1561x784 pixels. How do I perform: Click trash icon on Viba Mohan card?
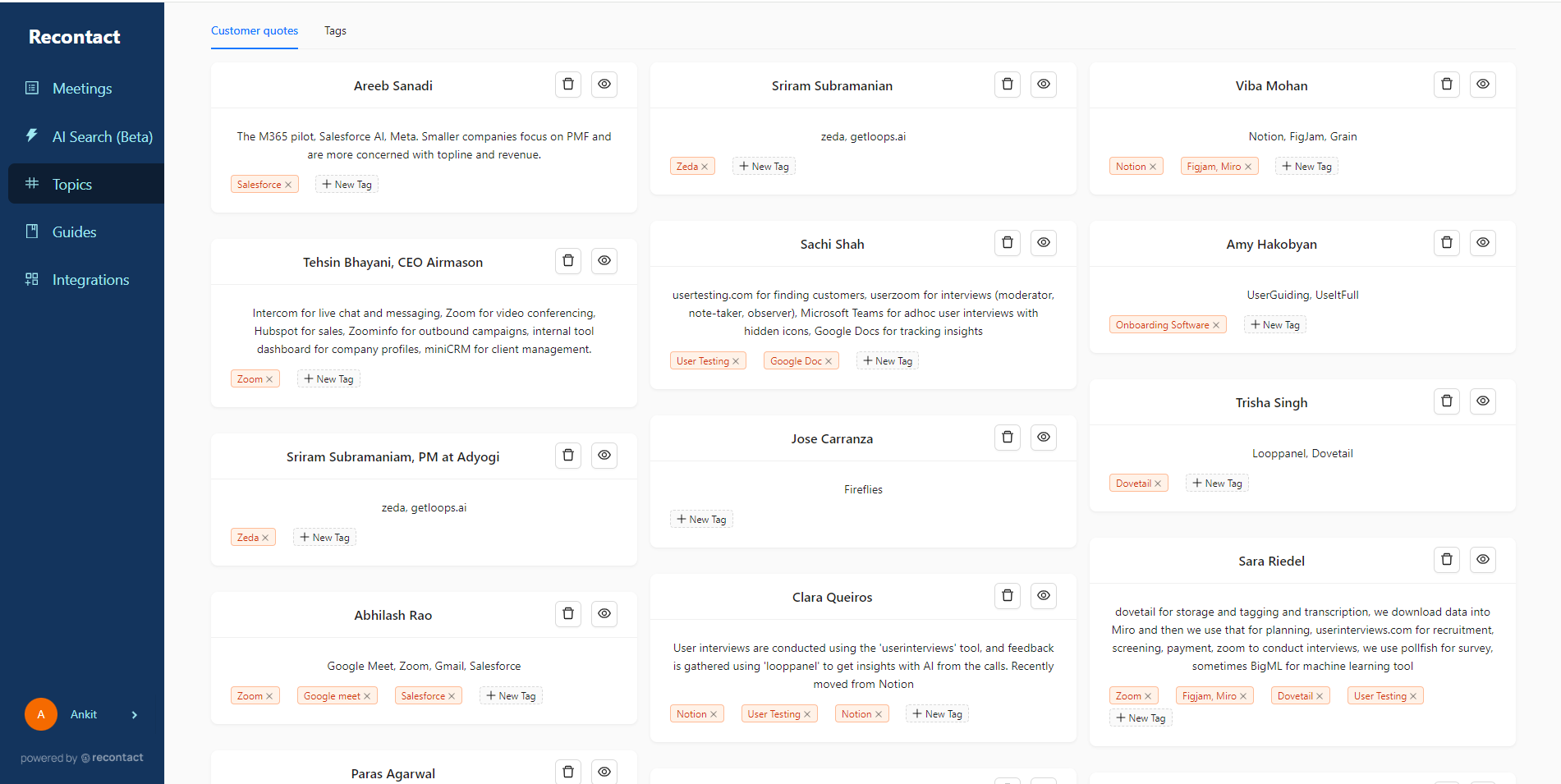coord(1447,85)
